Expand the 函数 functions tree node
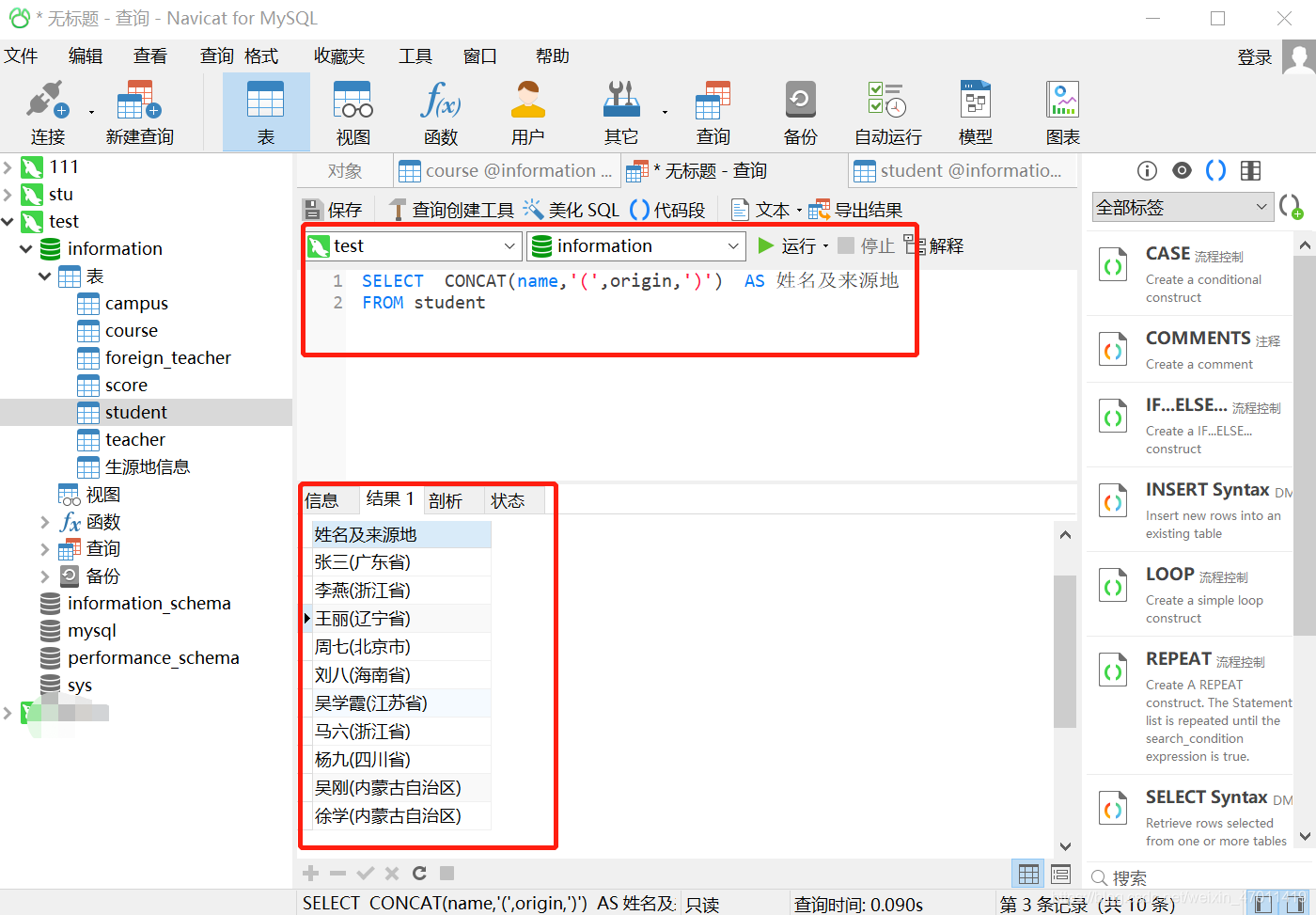This screenshot has width=1316, height=915. pyautogui.click(x=45, y=522)
